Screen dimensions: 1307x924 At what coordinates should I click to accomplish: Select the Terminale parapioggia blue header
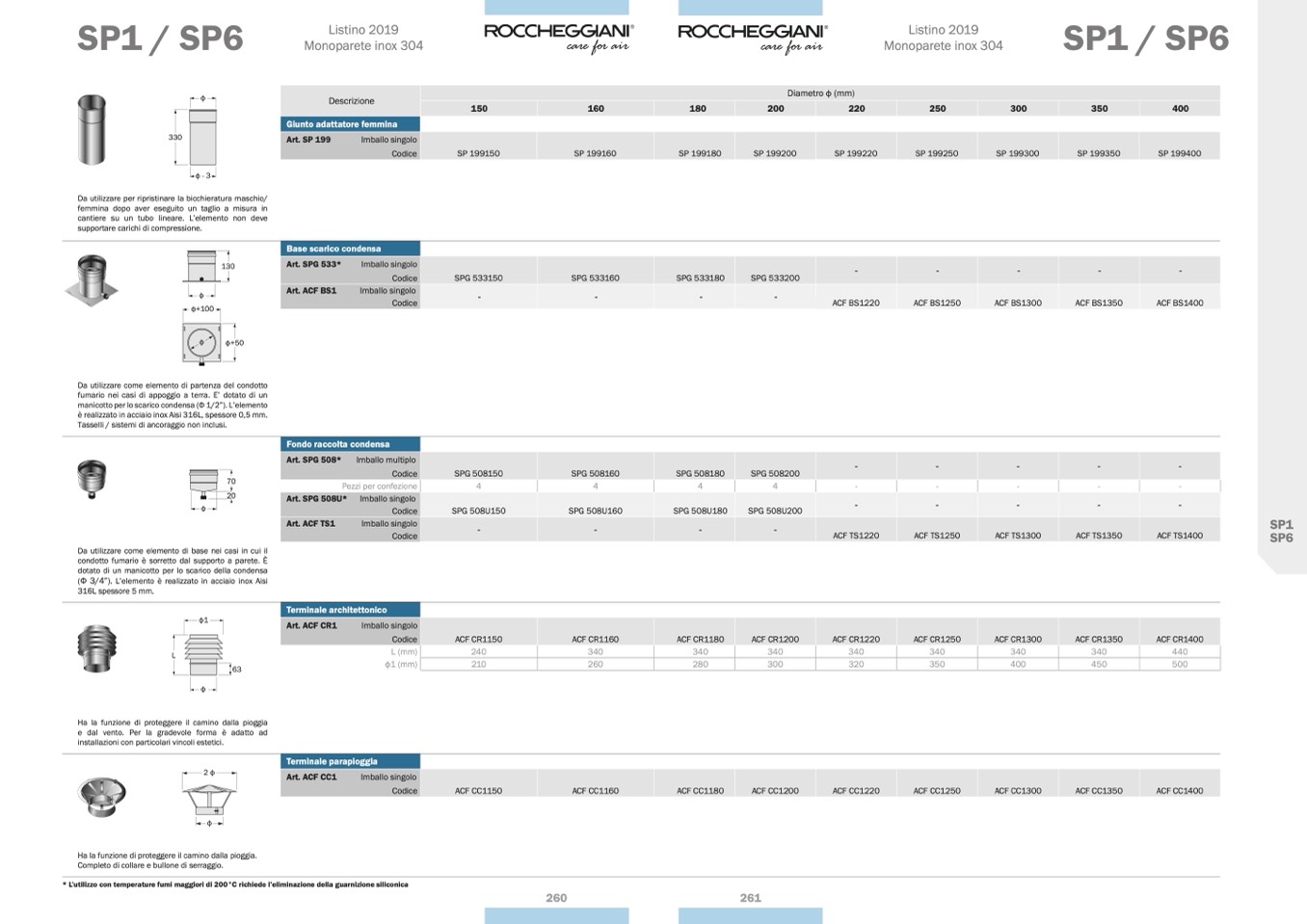point(350,761)
